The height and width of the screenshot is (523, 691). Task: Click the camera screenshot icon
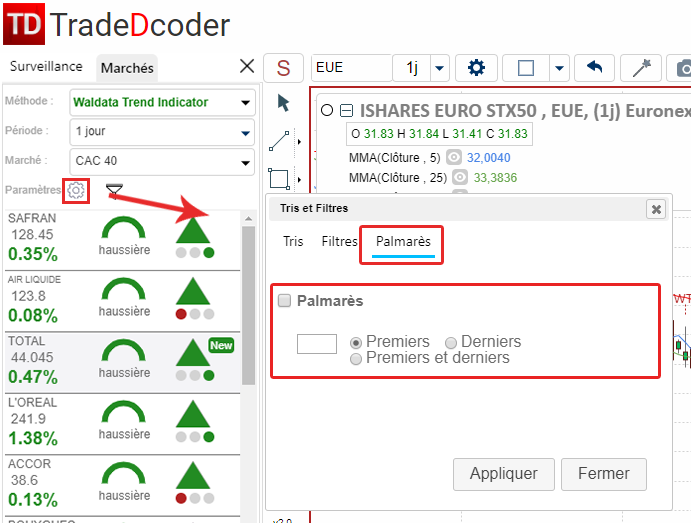click(681, 68)
